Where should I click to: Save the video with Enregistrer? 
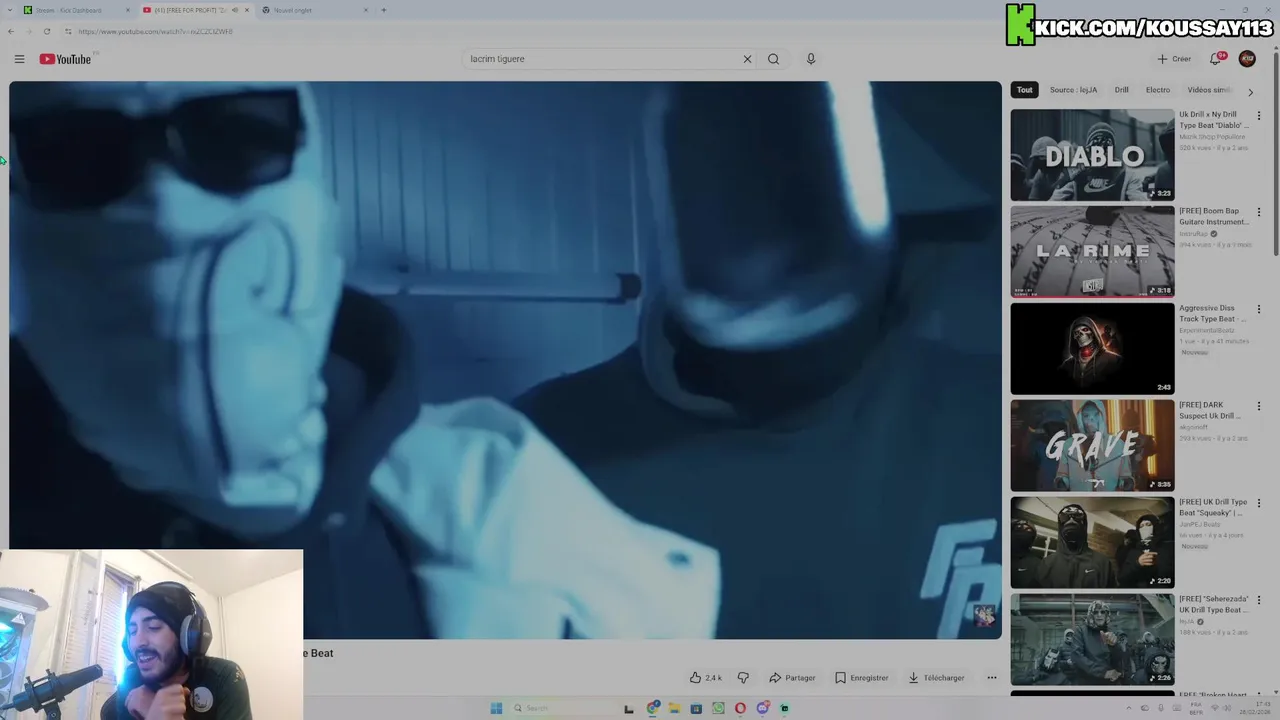[861, 678]
